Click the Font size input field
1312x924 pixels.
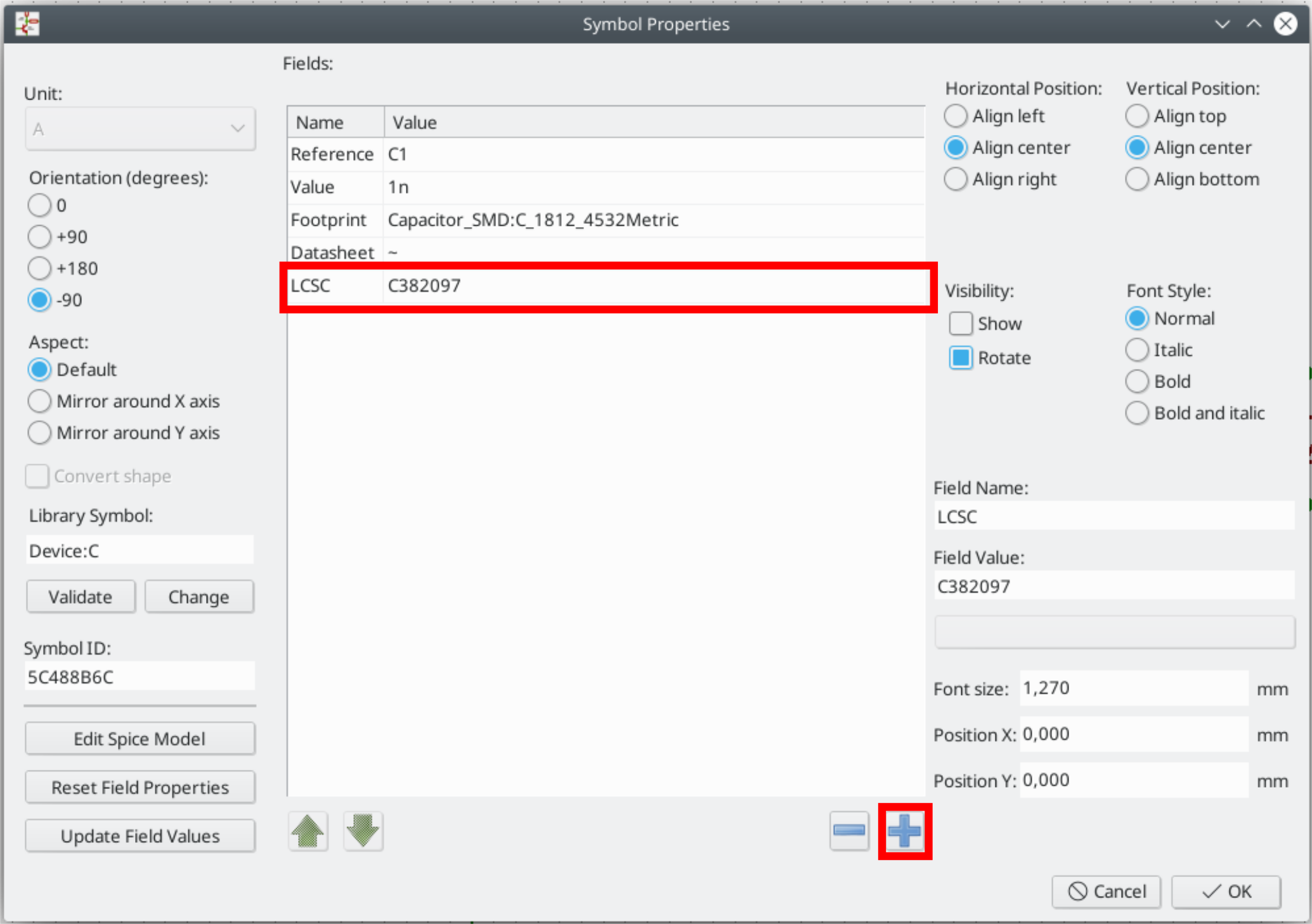[x=1133, y=688]
